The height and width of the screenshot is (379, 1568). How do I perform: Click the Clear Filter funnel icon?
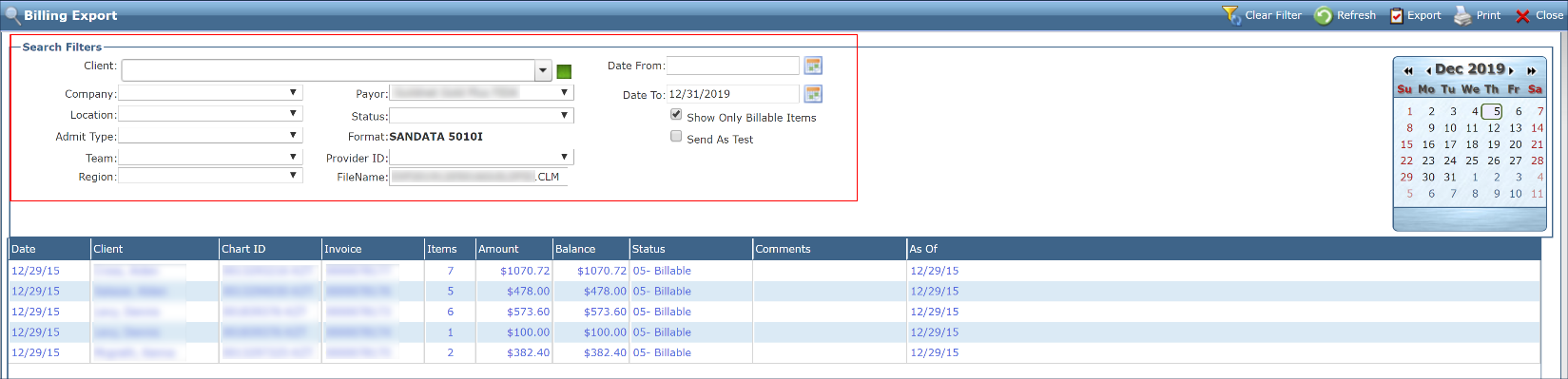click(x=1231, y=15)
